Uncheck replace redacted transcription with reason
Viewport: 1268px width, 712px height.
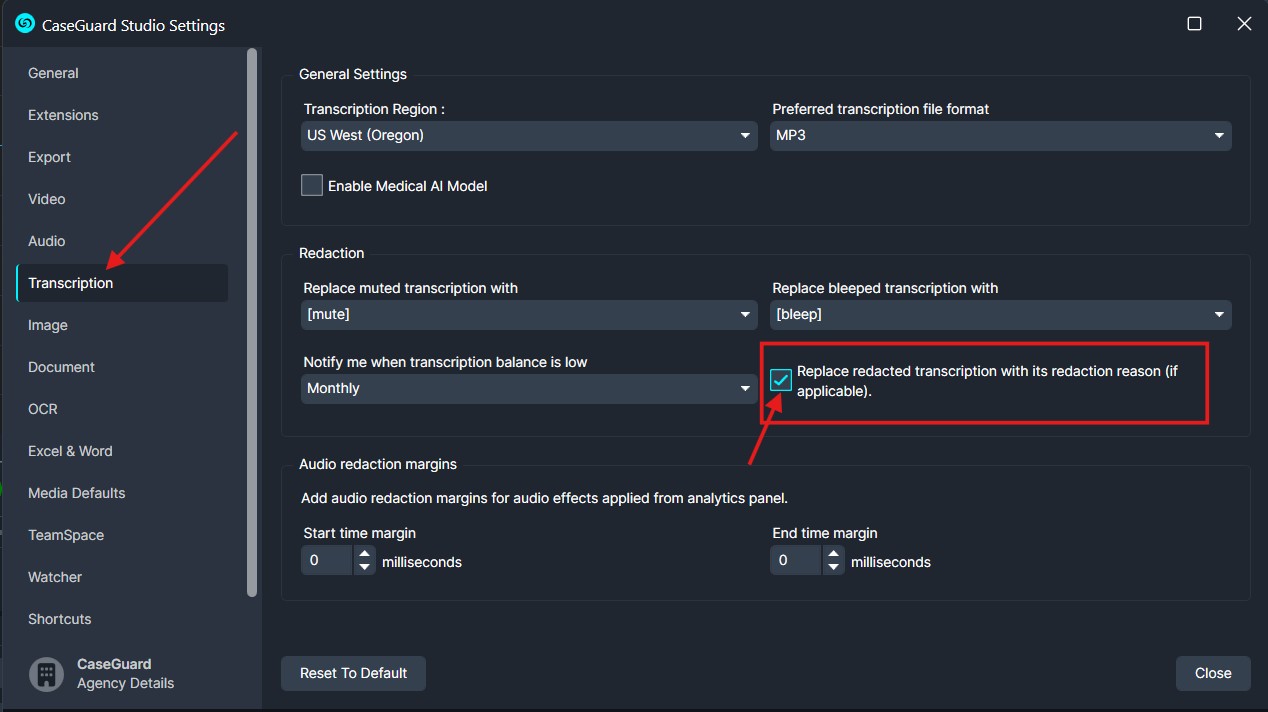(x=781, y=380)
